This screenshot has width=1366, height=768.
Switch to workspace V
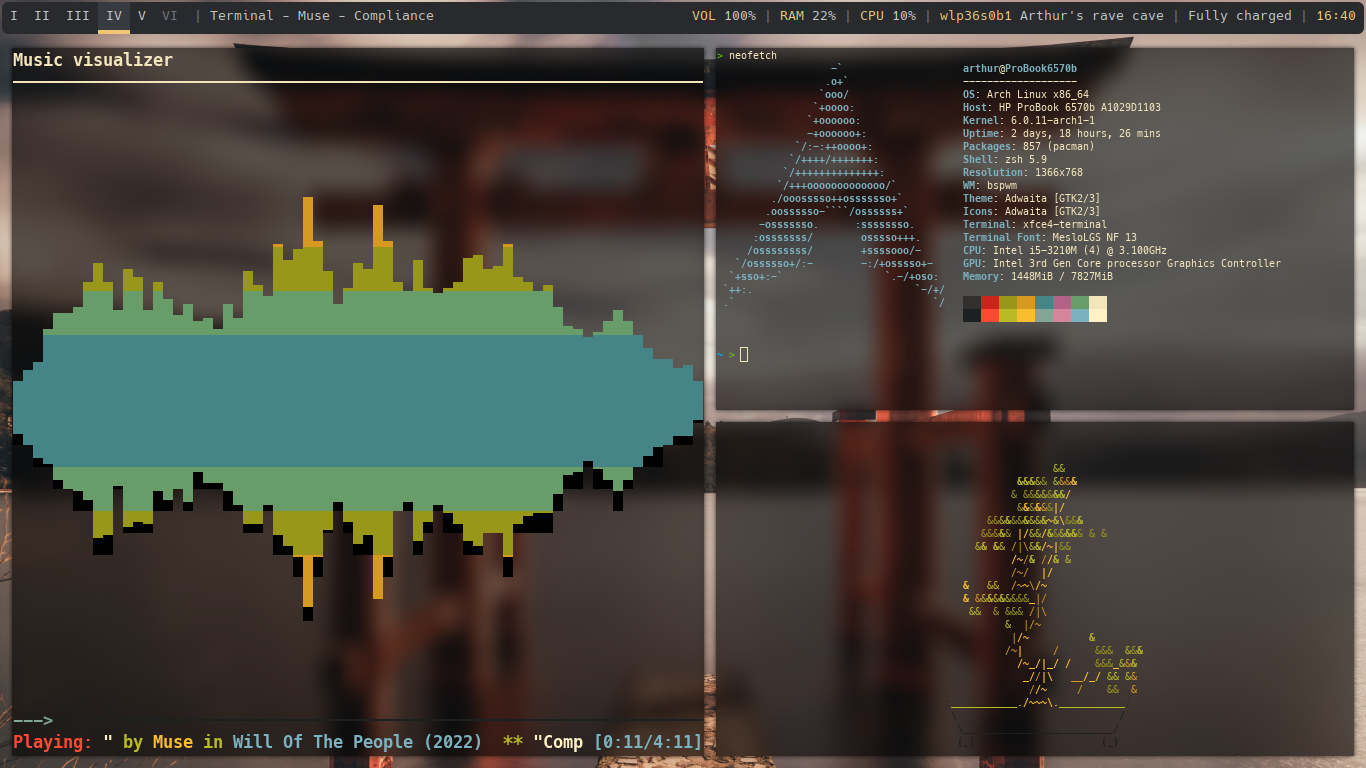click(x=142, y=16)
